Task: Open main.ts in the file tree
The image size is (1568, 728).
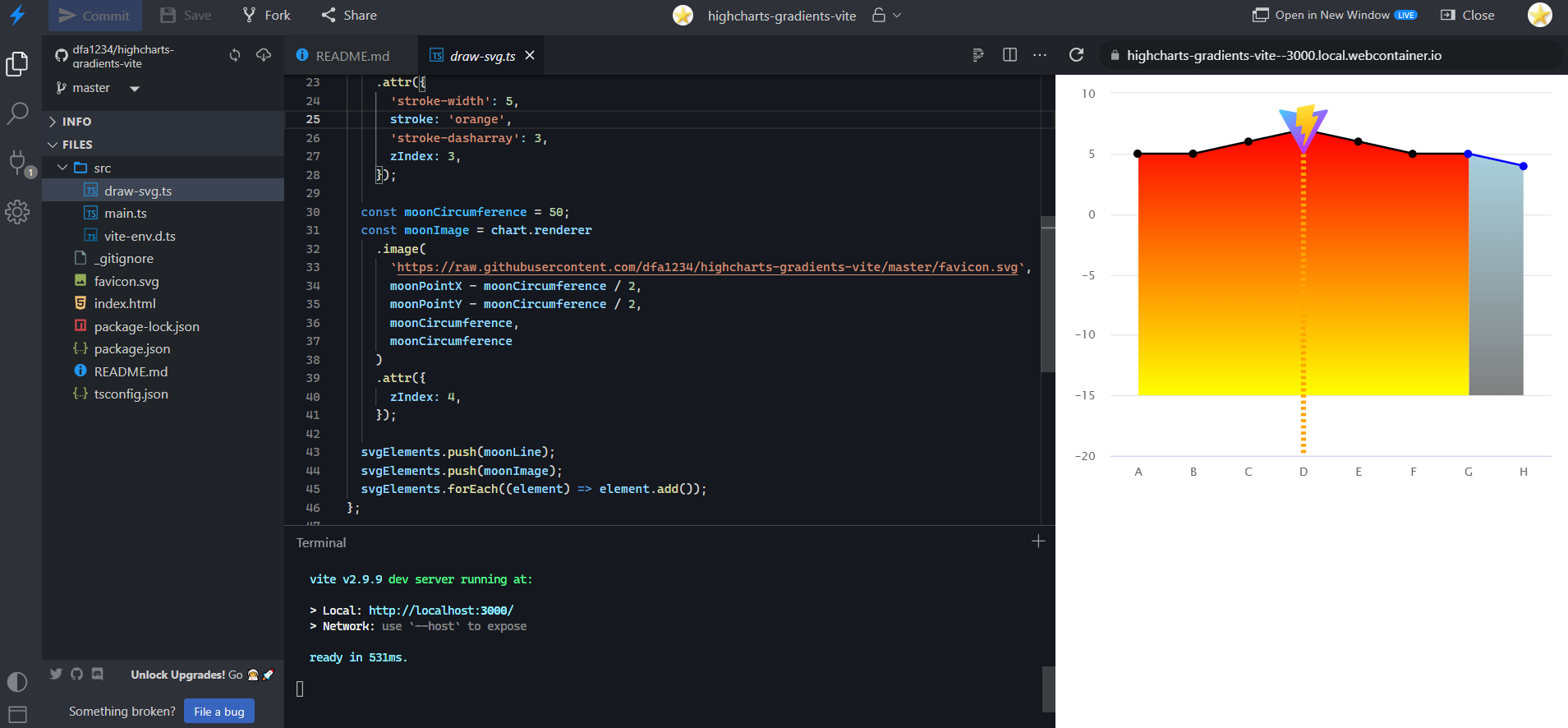Action: click(x=163, y=213)
